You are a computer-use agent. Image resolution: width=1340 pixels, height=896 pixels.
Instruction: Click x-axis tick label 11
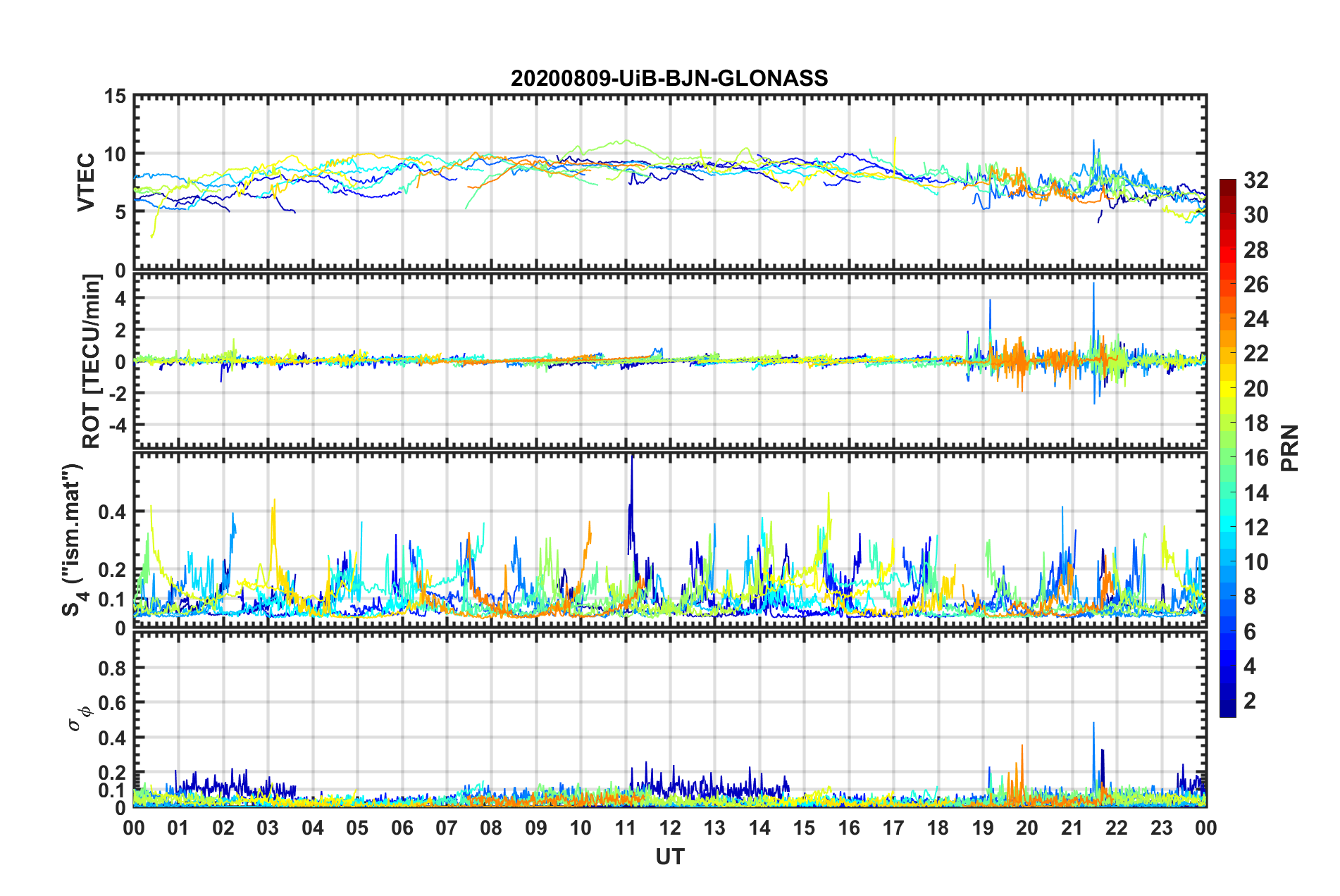[626, 828]
